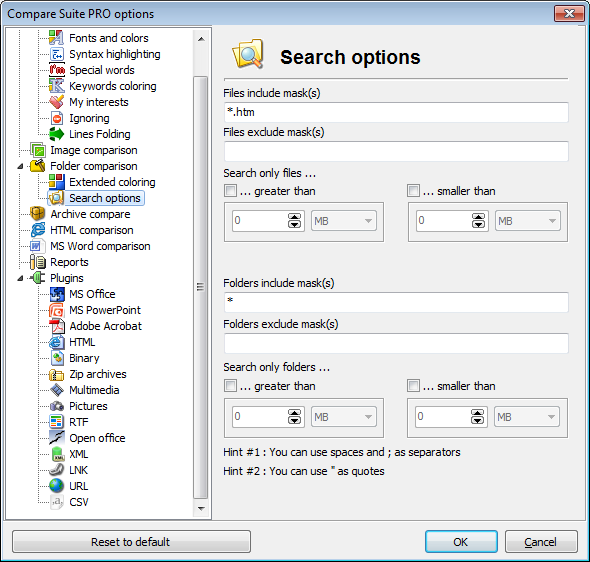This screenshot has height=562, width=590.
Task: Enable folders greater than checkbox
Action: 230,386
